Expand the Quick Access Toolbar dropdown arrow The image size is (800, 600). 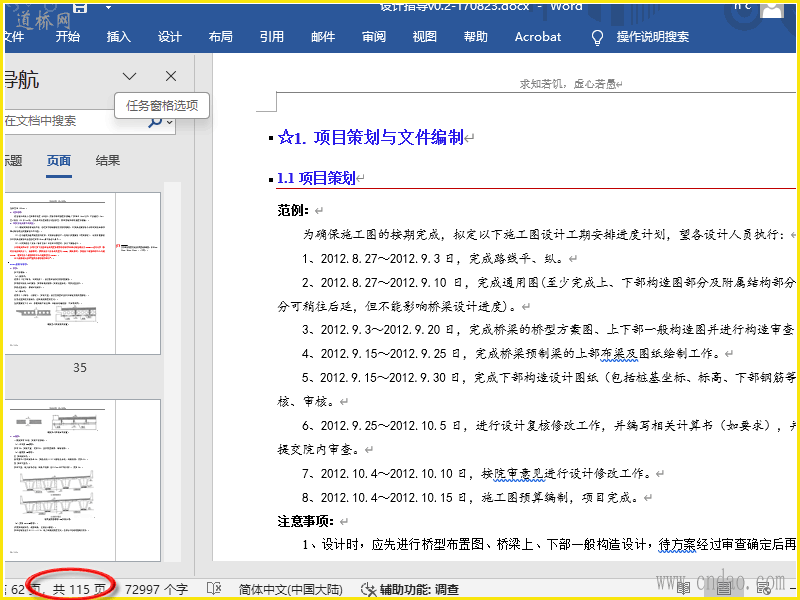pyautogui.click(x=108, y=8)
